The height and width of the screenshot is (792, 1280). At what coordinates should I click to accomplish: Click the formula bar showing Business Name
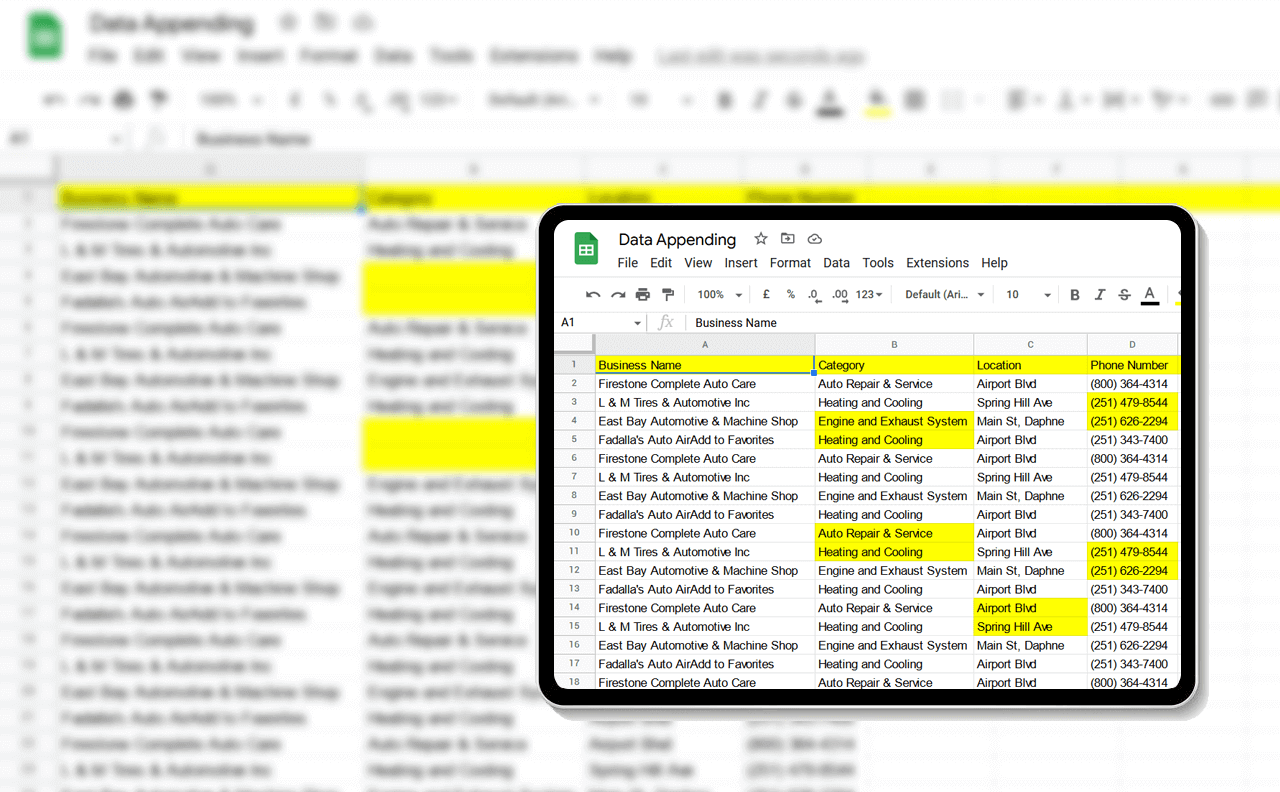coord(900,323)
